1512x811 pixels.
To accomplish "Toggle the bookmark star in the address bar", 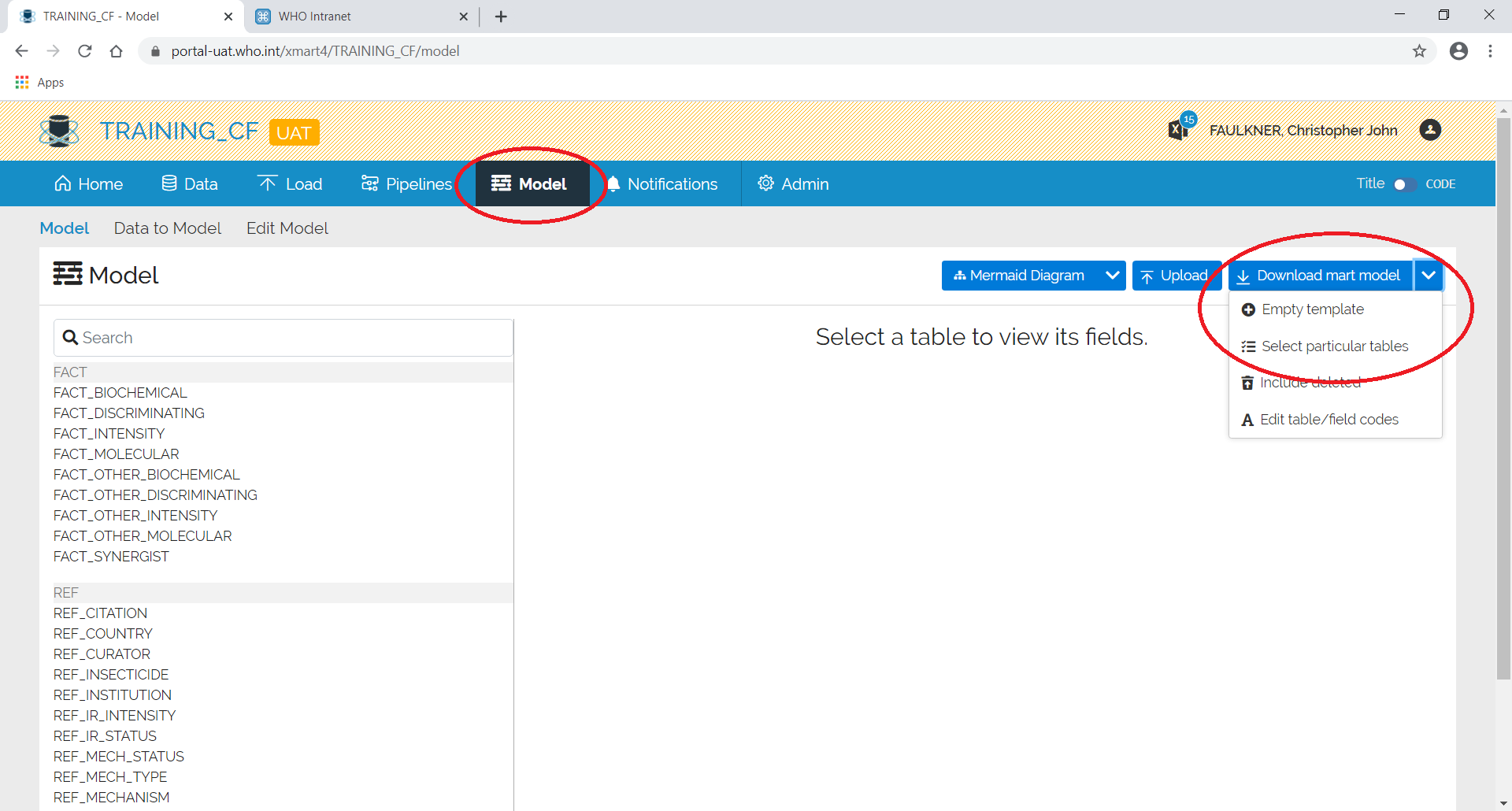I will point(1420,50).
